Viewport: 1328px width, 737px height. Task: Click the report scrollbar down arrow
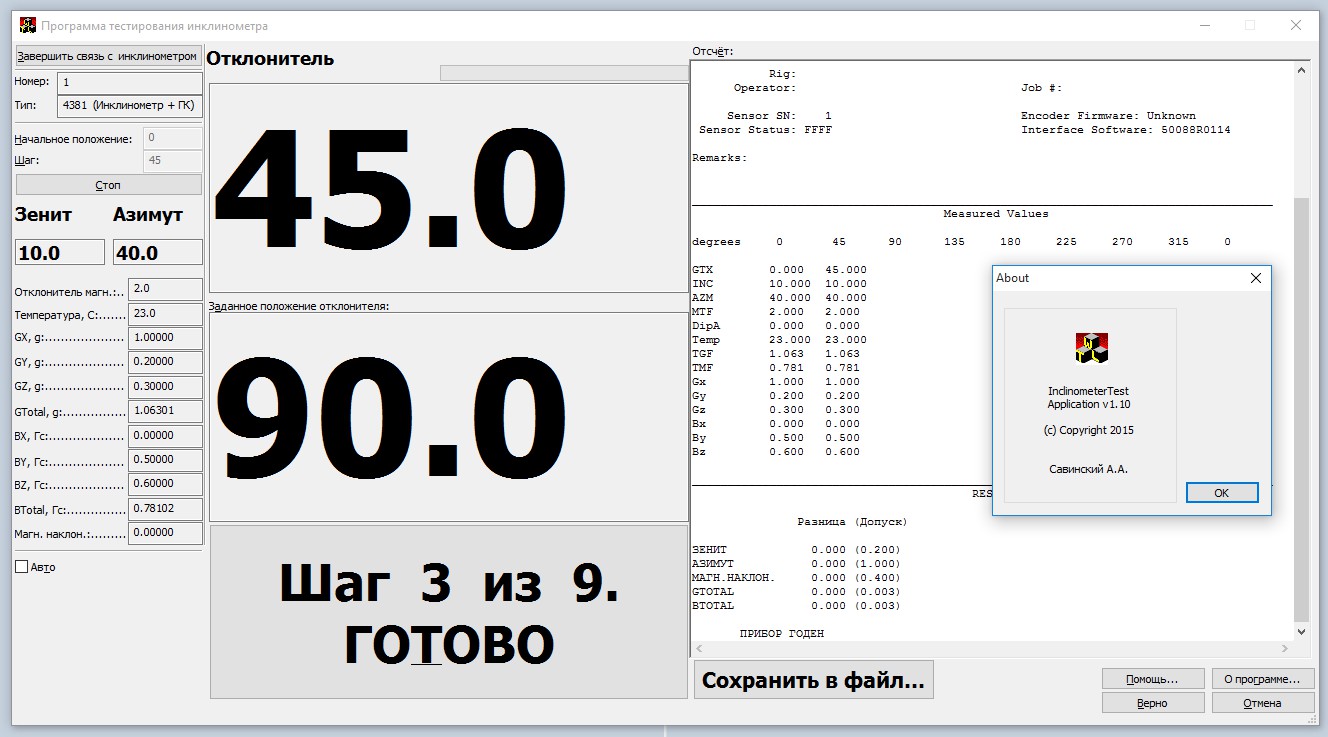click(x=1301, y=632)
